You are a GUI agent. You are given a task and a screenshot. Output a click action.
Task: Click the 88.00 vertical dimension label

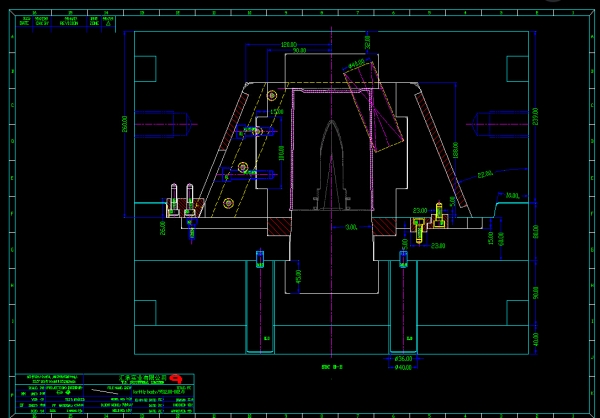click(x=535, y=232)
